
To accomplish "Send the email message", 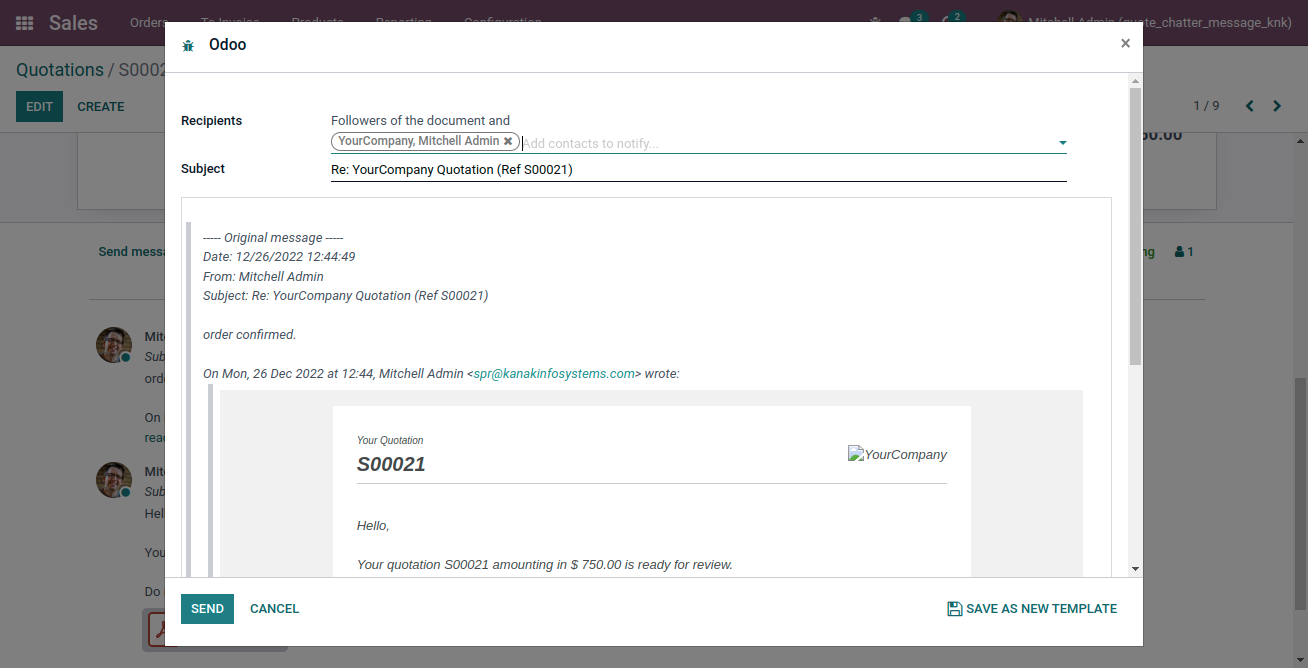I will point(207,609).
